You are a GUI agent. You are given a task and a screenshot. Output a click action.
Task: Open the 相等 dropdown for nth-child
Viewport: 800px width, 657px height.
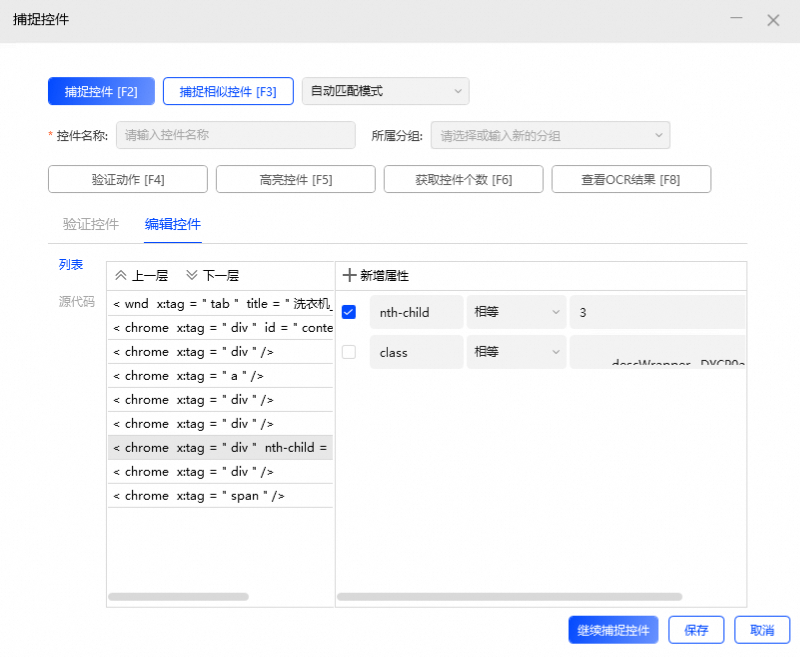point(516,312)
